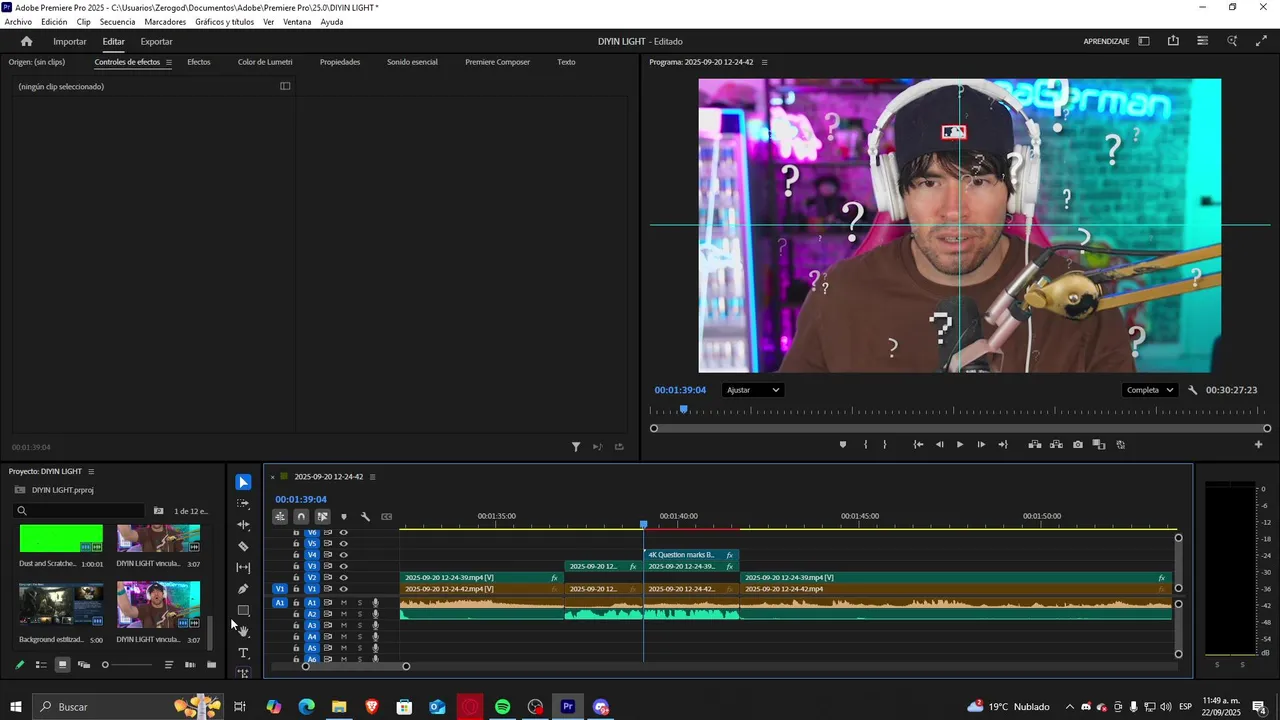Image resolution: width=1280 pixels, height=720 pixels.
Task: Open Marcadores menu
Action: pyautogui.click(x=165, y=22)
